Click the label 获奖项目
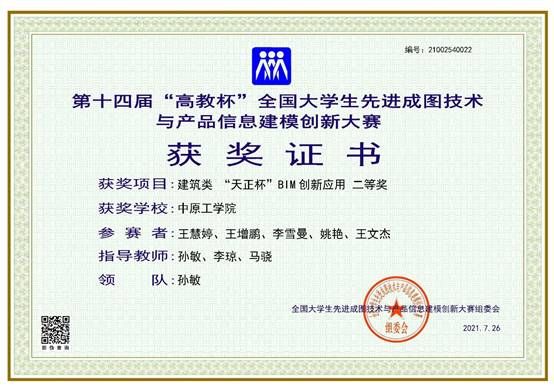 132,184
